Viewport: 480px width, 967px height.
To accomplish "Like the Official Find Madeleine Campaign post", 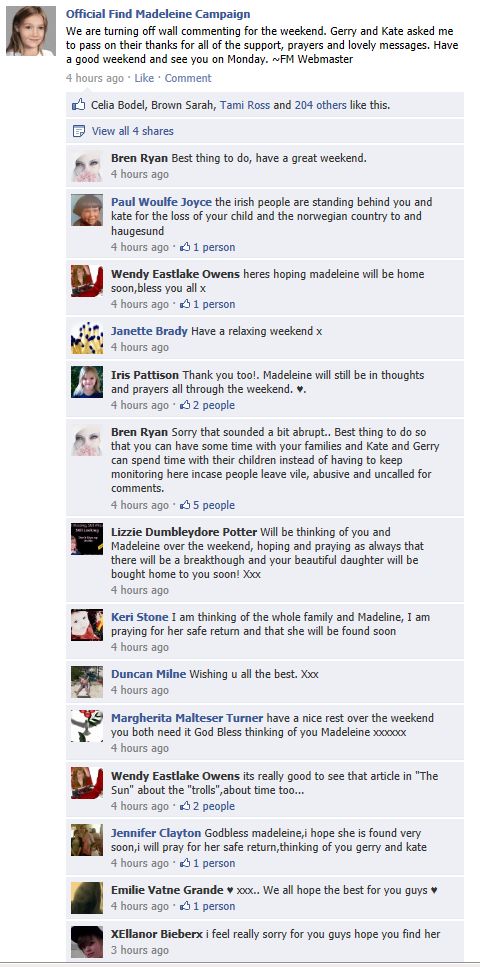I will point(144,78).
